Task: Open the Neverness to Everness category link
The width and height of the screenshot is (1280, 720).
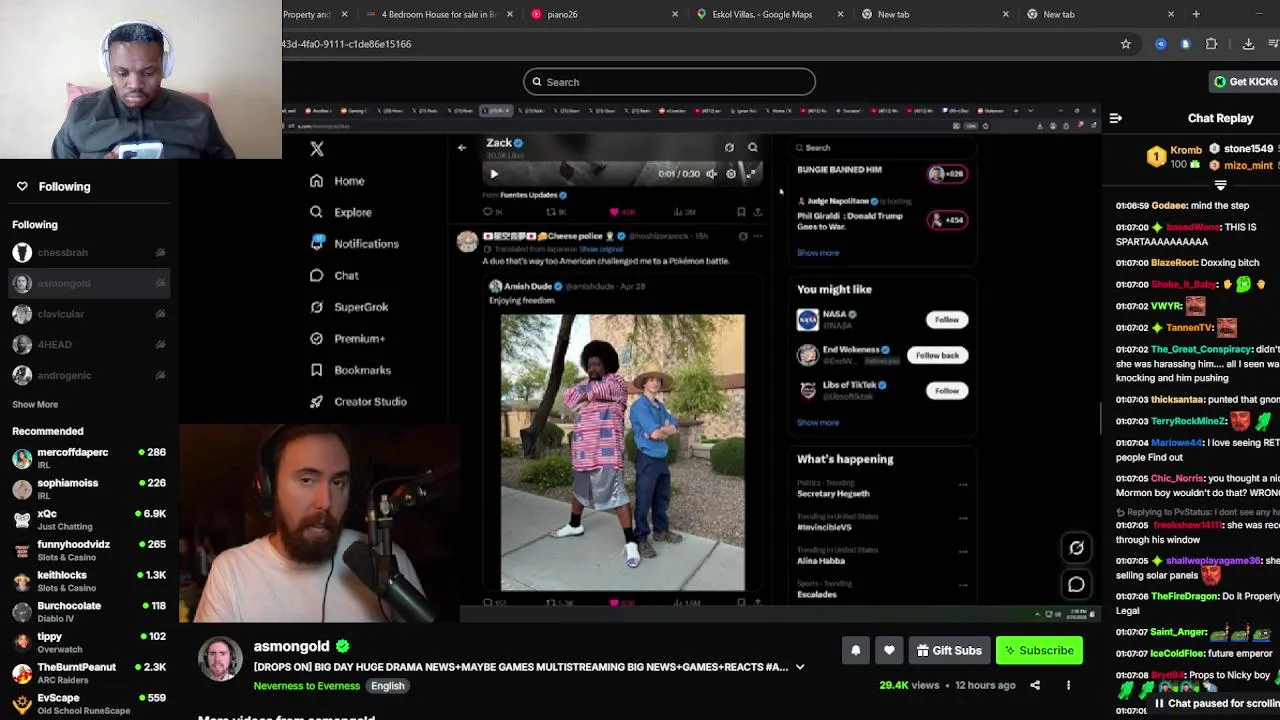Action: click(x=306, y=686)
